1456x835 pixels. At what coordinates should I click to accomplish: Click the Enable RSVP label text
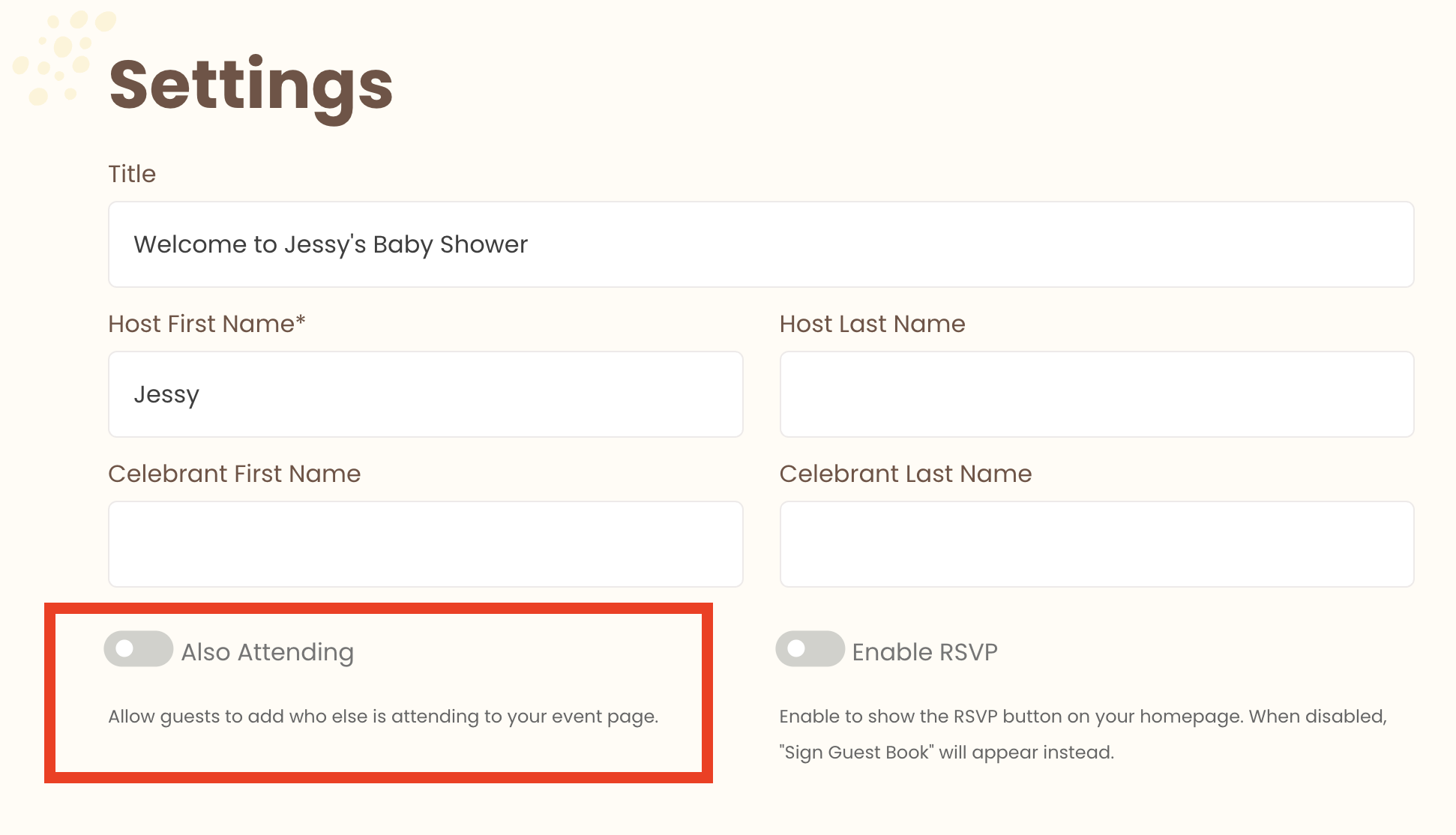[x=924, y=651]
